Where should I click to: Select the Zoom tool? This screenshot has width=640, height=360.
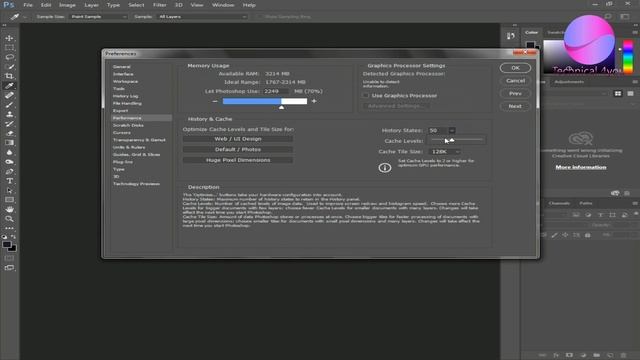[x=9, y=219]
